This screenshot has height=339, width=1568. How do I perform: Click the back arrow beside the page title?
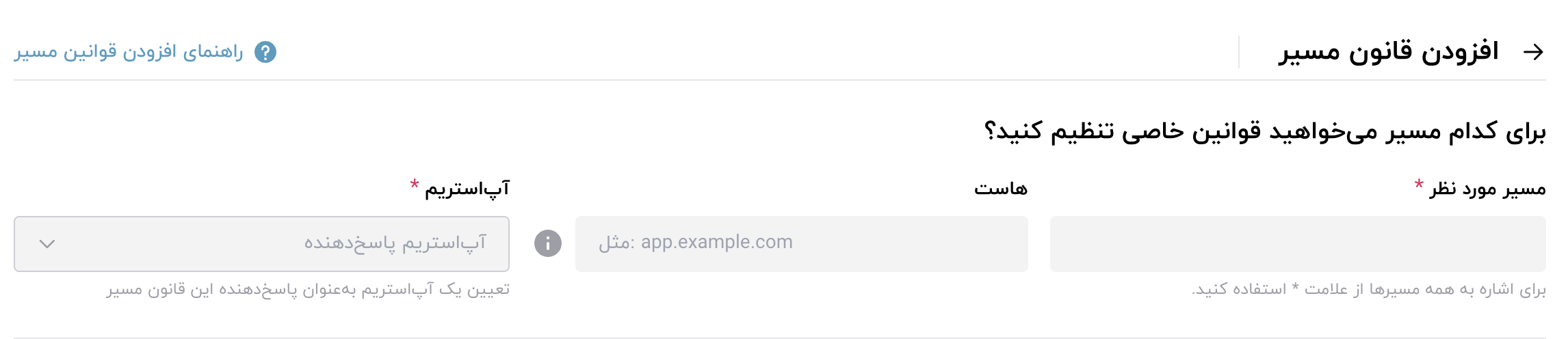pyautogui.click(x=1534, y=52)
